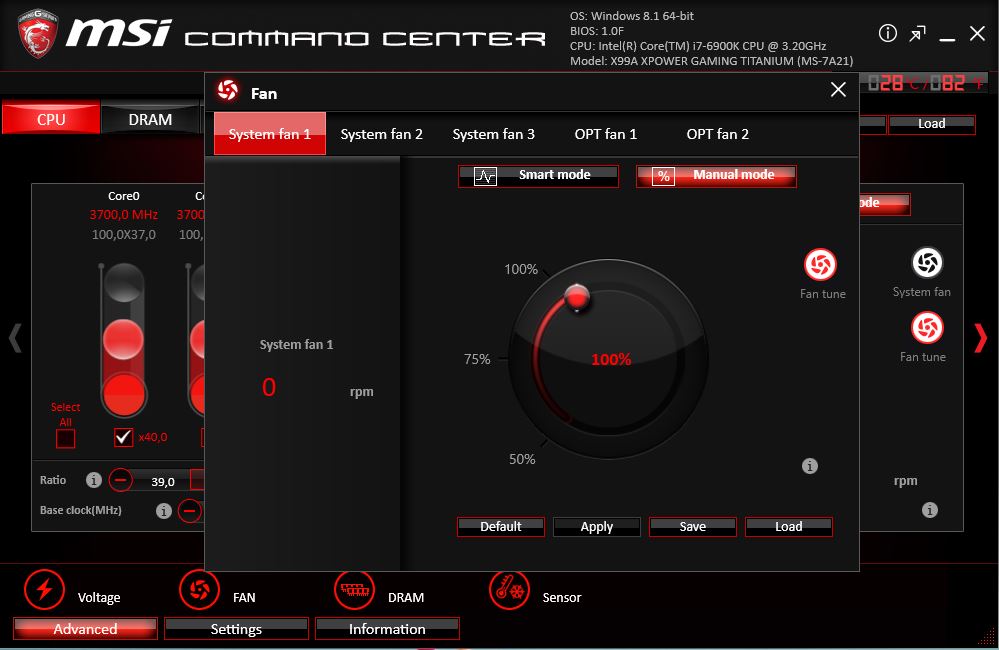
Task: Open the Voltage lightning icon
Action: click(x=44, y=589)
